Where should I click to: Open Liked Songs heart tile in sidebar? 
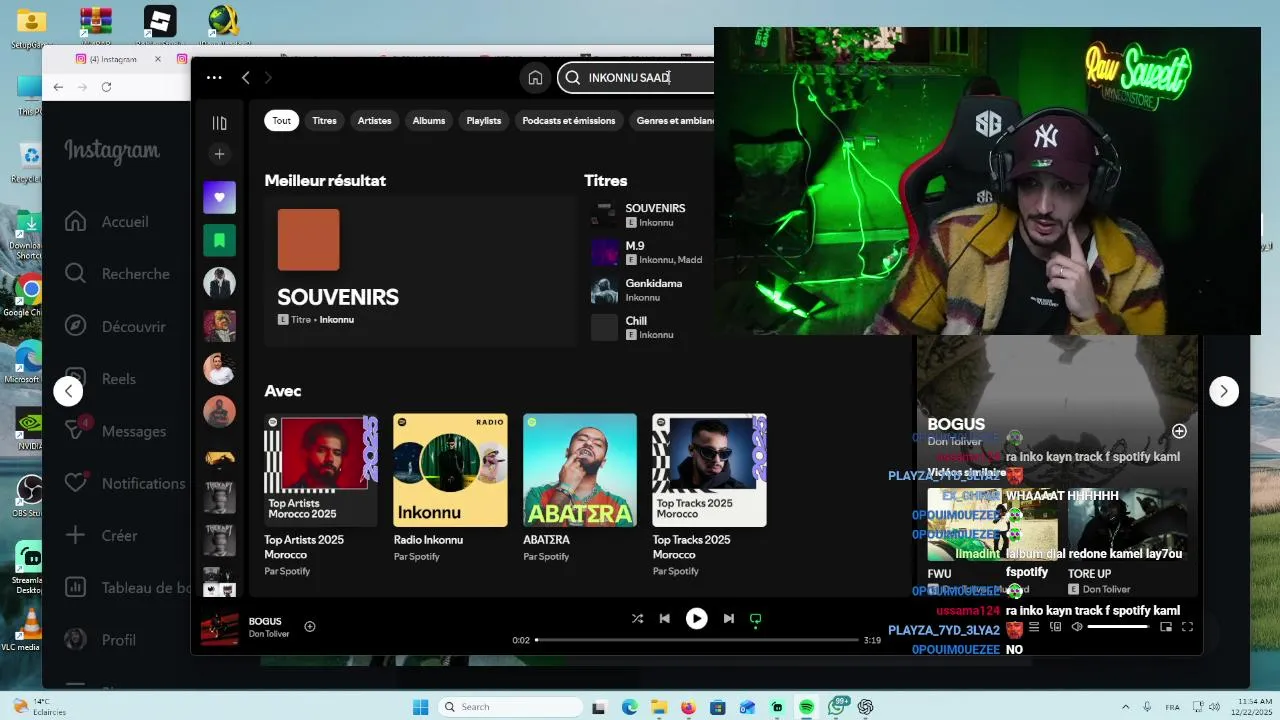220,197
